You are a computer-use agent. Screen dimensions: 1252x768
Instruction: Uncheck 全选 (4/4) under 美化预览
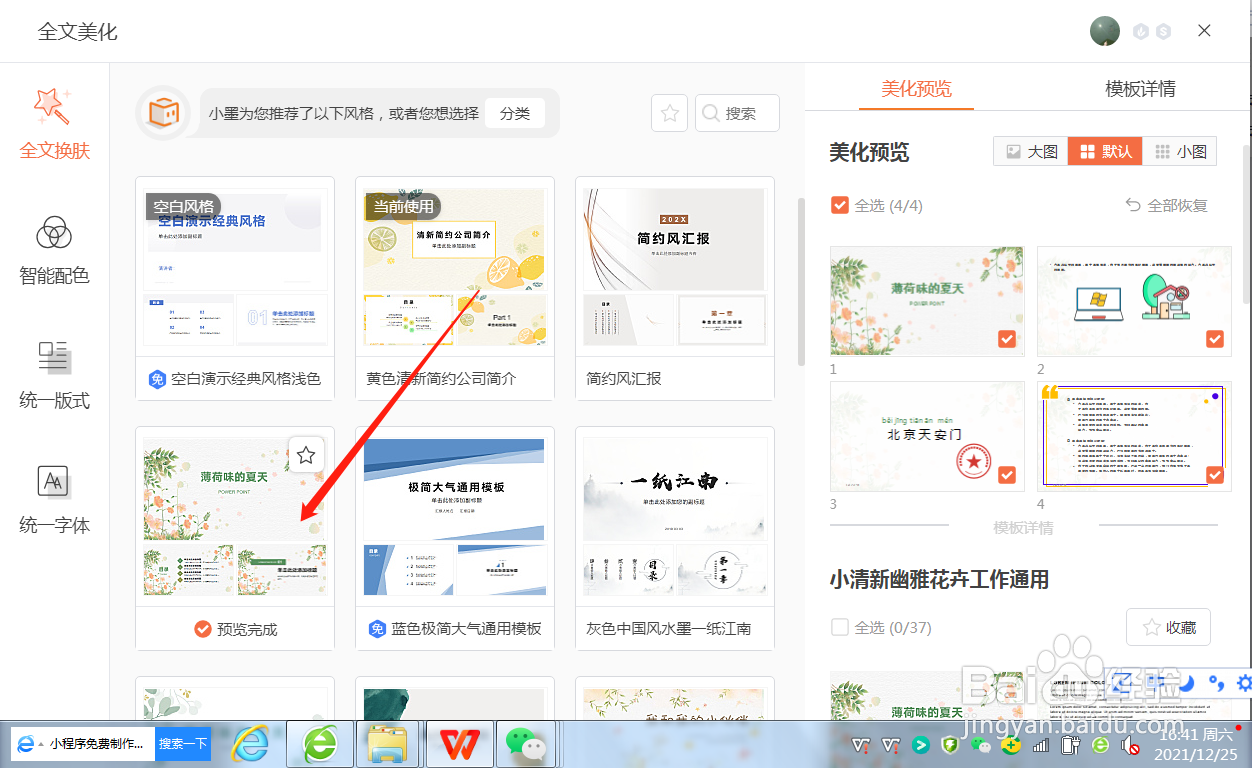(840, 205)
